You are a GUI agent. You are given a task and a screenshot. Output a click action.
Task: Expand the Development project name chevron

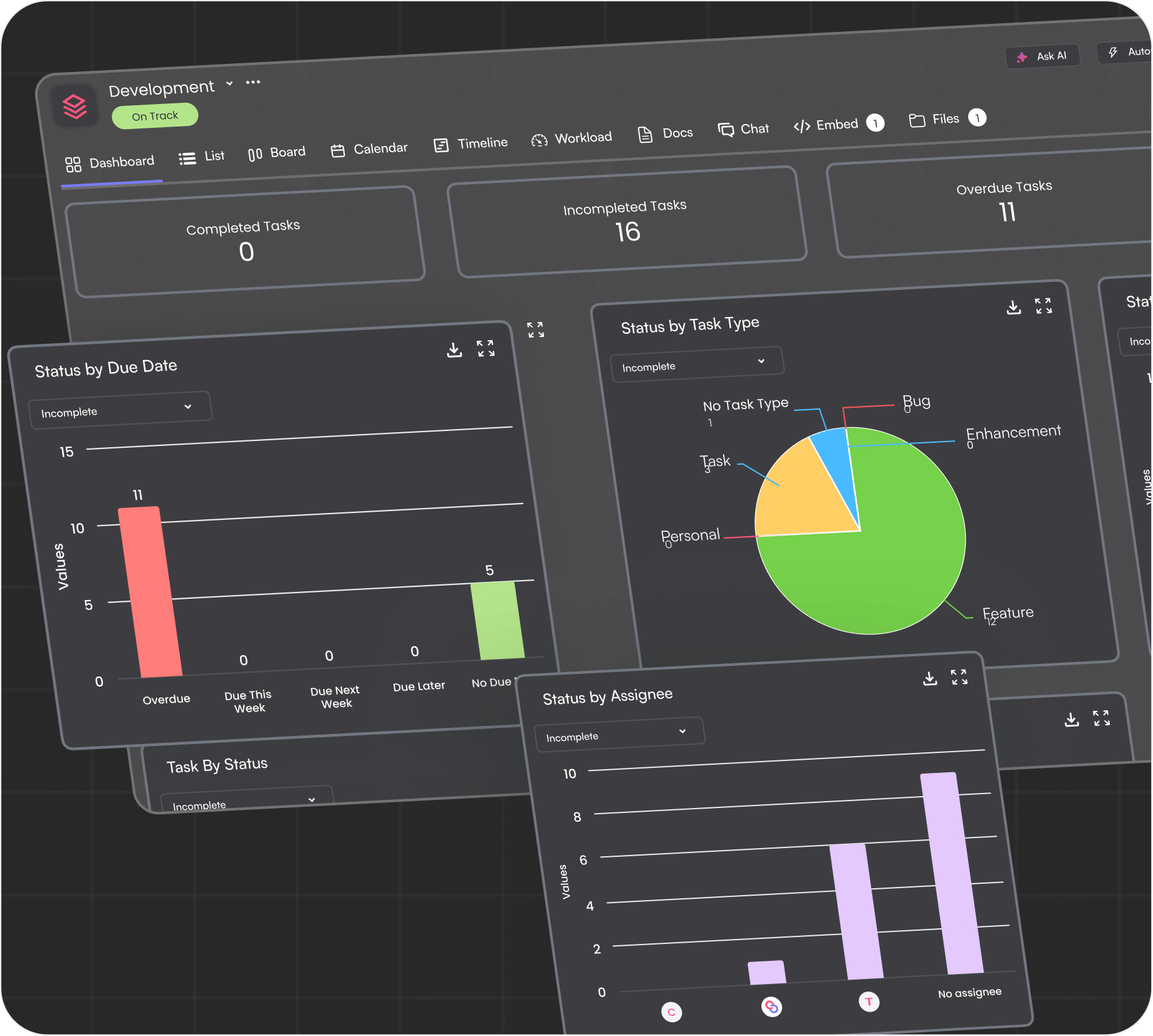[x=230, y=83]
